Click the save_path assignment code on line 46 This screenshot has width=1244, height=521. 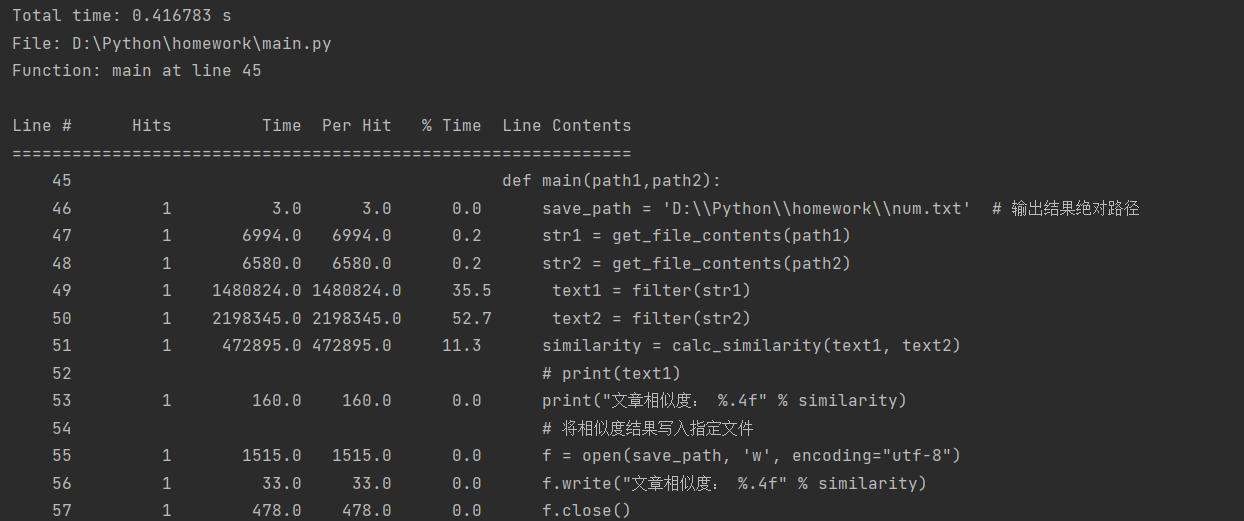tap(756, 209)
